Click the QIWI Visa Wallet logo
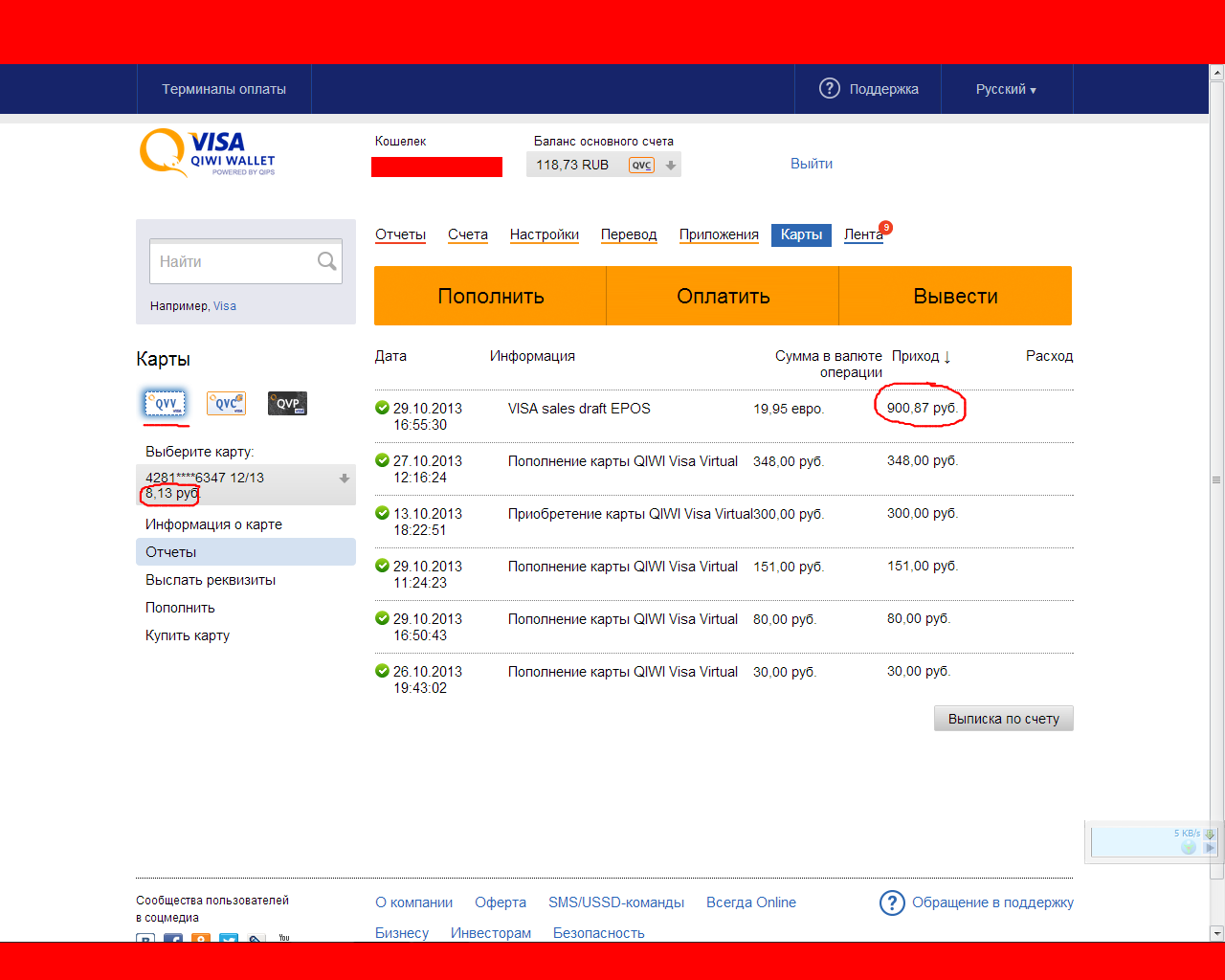The width and height of the screenshot is (1225, 980). point(208,153)
